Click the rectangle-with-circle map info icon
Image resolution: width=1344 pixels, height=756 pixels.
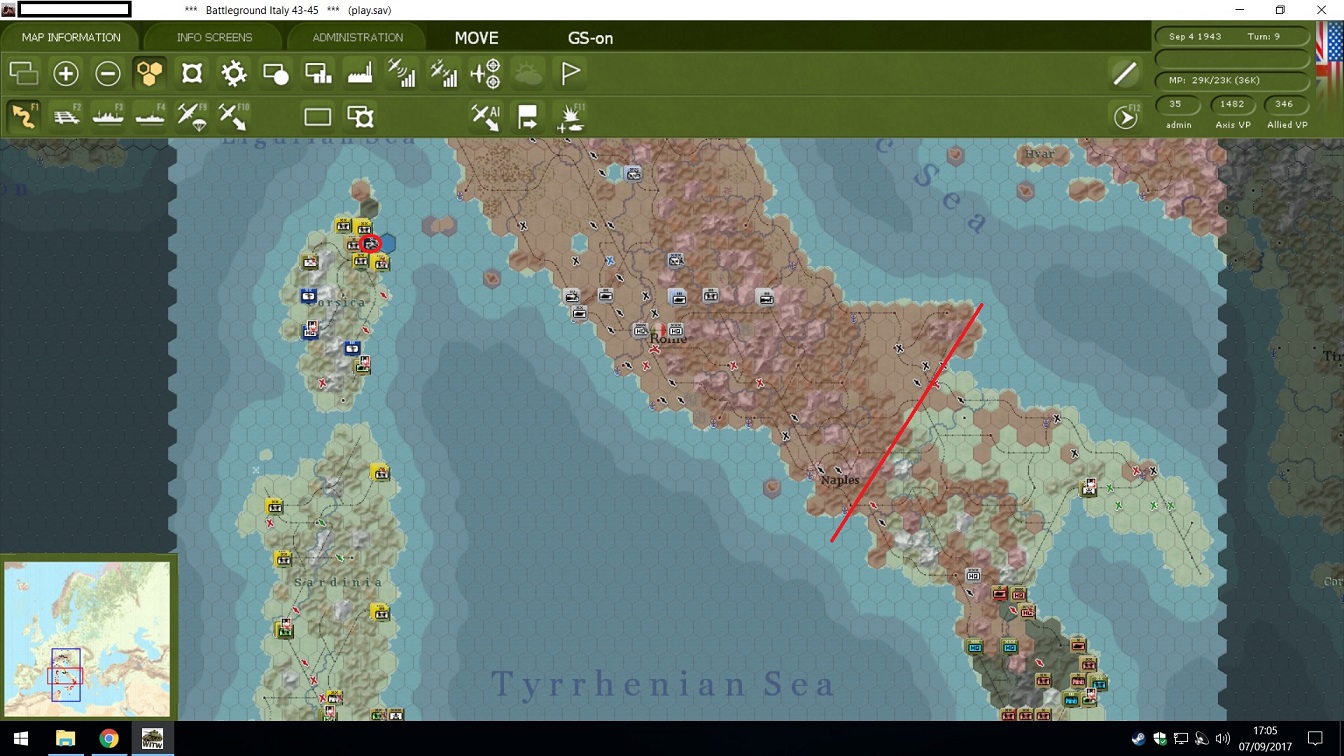tap(276, 73)
